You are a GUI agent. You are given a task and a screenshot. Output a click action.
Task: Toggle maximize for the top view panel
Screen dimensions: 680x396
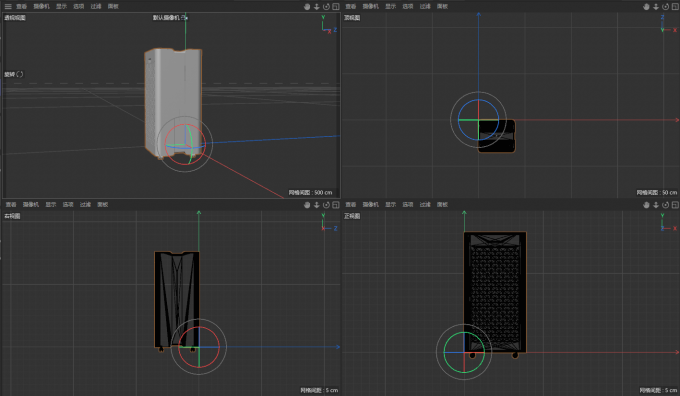tap(675, 7)
